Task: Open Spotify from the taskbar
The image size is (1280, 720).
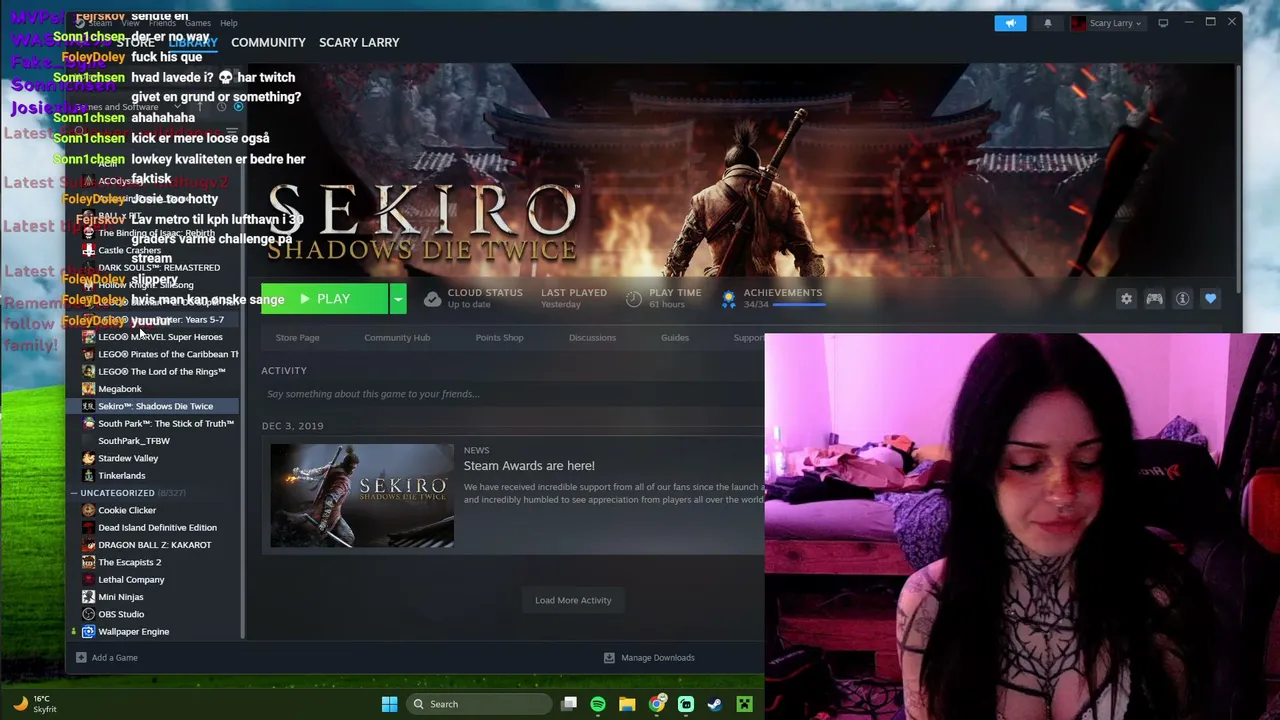Action: 598,704
